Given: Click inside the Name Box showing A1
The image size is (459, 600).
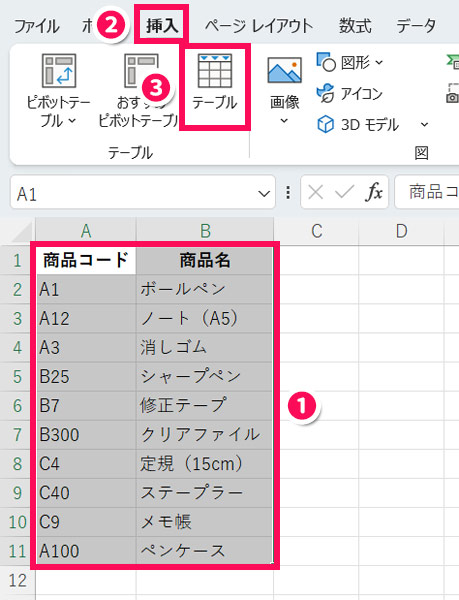Looking at the screenshot, I should tap(133, 194).
